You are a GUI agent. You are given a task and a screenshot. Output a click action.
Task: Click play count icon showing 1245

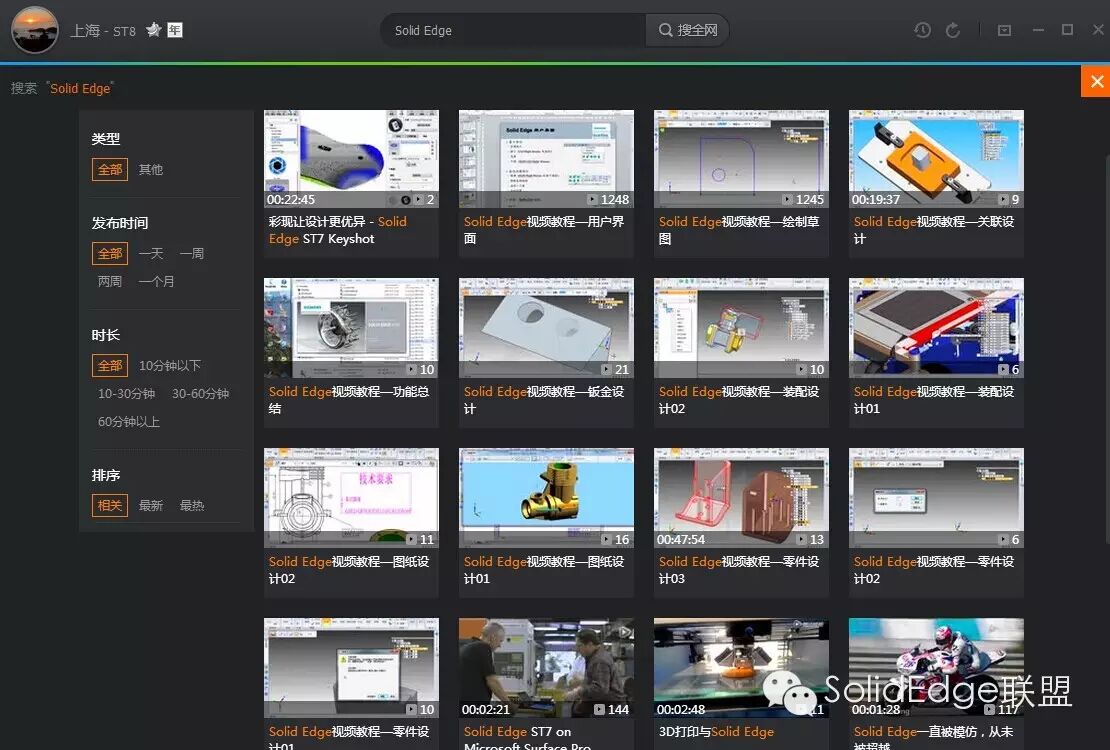point(787,200)
